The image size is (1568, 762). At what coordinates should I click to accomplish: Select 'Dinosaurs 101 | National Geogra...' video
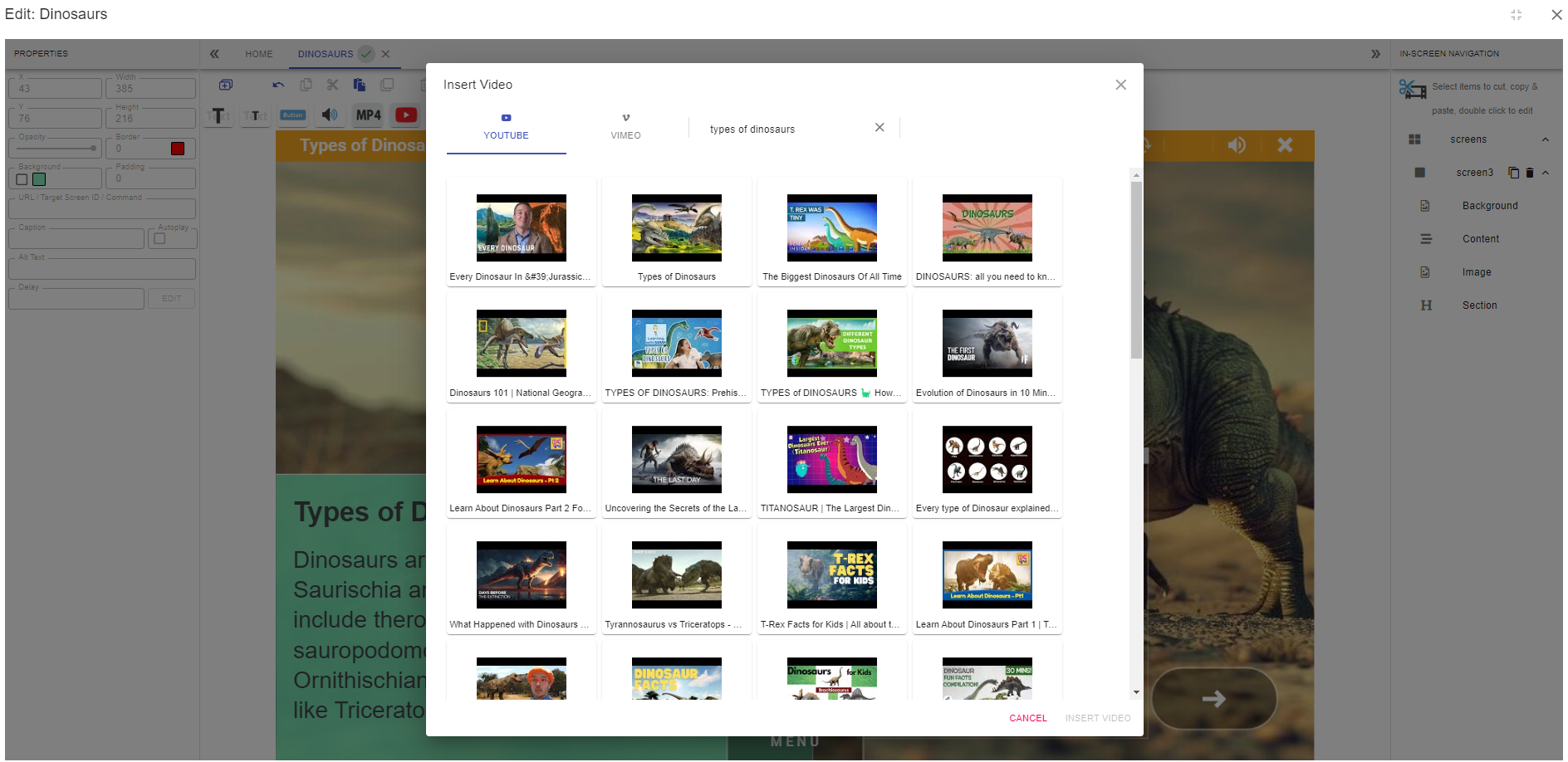point(521,349)
